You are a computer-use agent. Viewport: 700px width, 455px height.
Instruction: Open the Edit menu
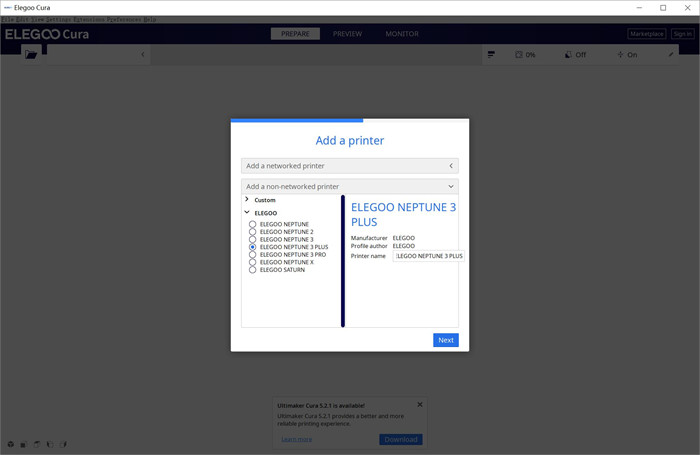(22, 20)
